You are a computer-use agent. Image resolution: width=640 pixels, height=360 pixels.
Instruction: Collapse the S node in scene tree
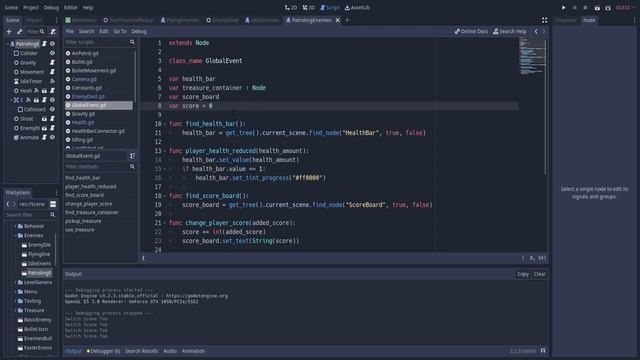[11, 100]
